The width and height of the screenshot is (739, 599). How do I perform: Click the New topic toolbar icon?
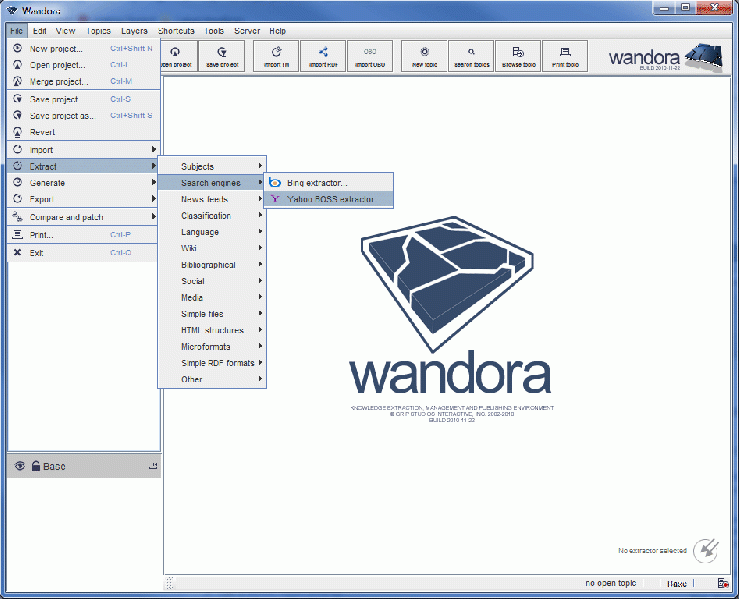pyautogui.click(x=424, y=56)
